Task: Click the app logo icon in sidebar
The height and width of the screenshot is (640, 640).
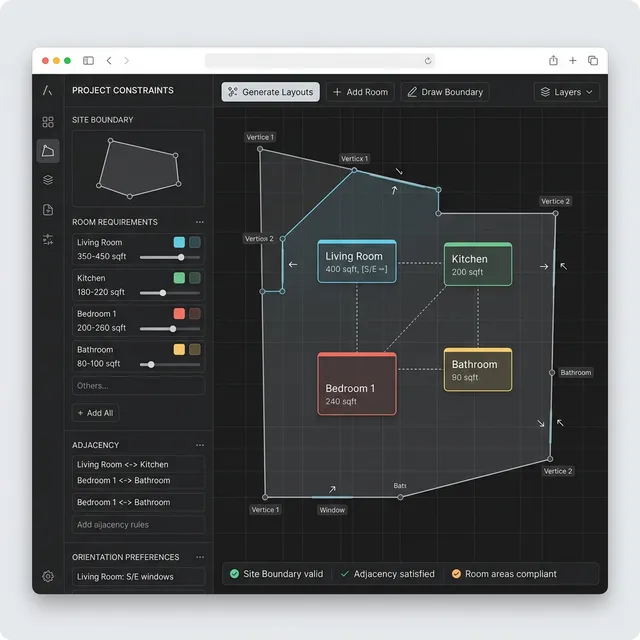Action: (48, 90)
